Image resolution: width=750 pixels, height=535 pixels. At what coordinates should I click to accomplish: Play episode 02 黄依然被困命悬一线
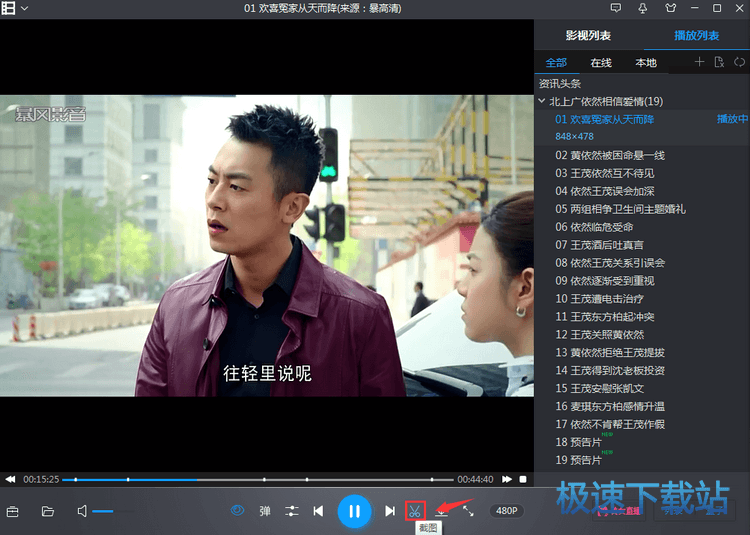tap(610, 155)
